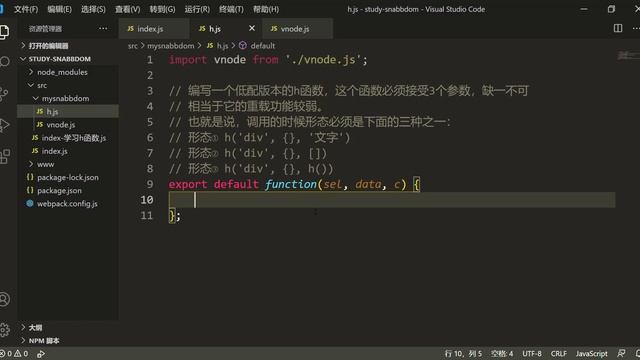Open the 查看(V) menu

click(x=127, y=9)
